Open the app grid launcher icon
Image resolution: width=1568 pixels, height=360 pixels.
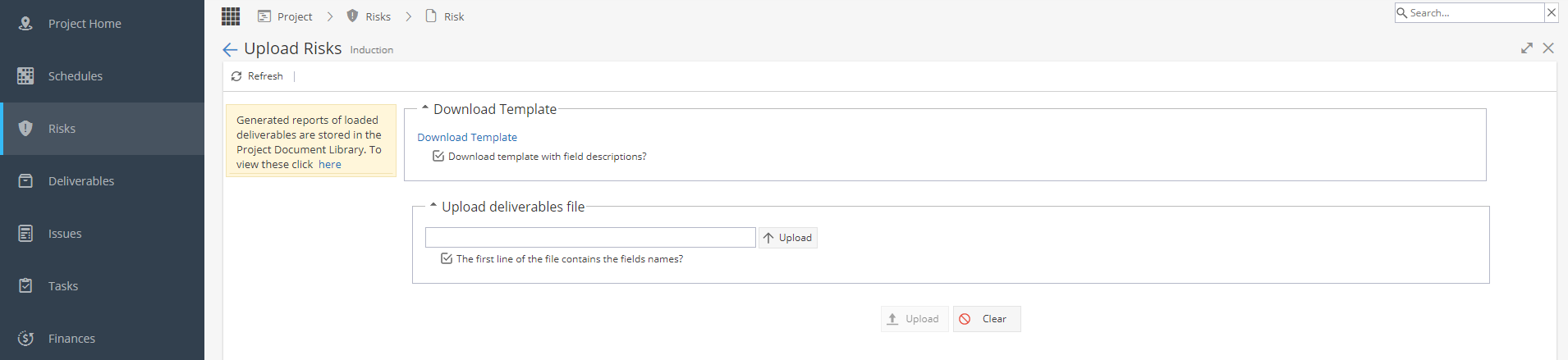click(231, 16)
